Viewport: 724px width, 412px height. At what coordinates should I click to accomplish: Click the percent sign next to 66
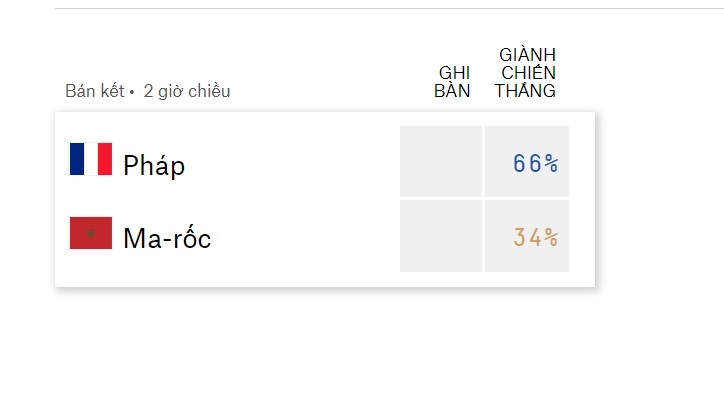(551, 163)
